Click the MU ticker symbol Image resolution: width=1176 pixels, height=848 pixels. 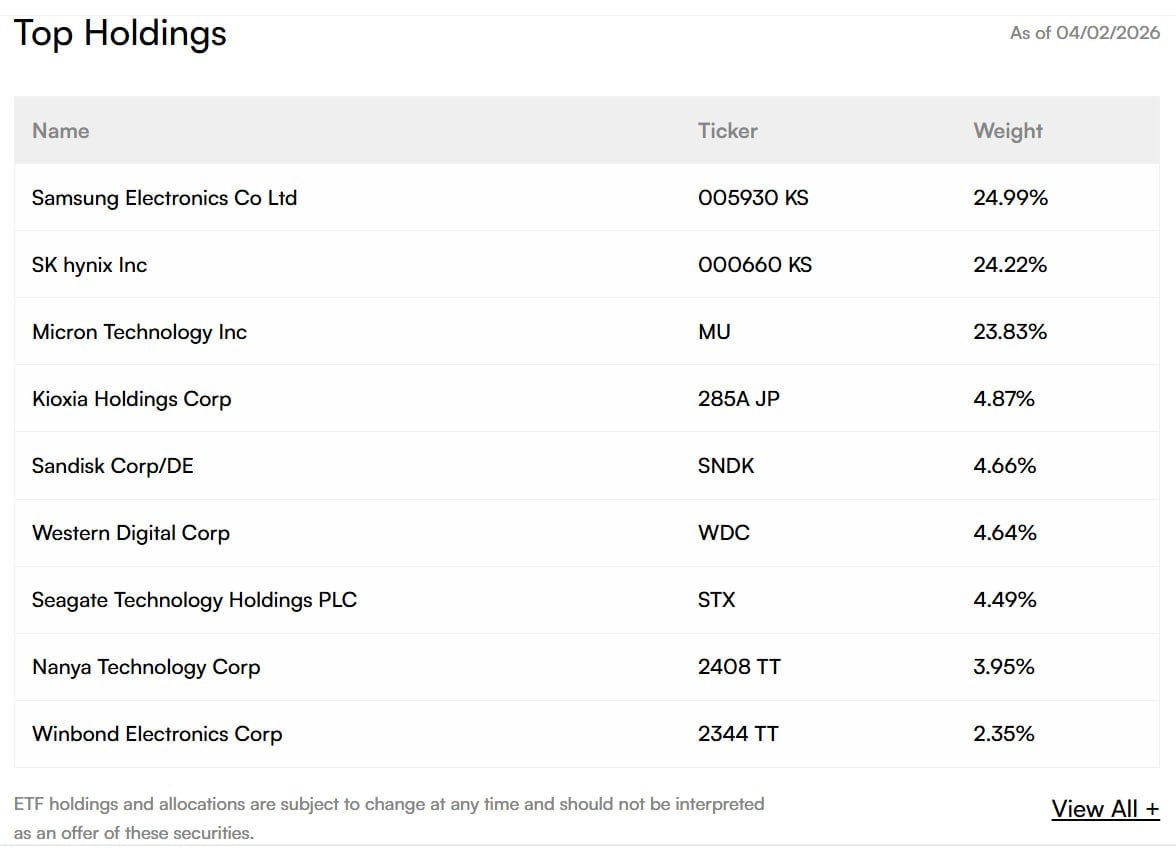714,332
